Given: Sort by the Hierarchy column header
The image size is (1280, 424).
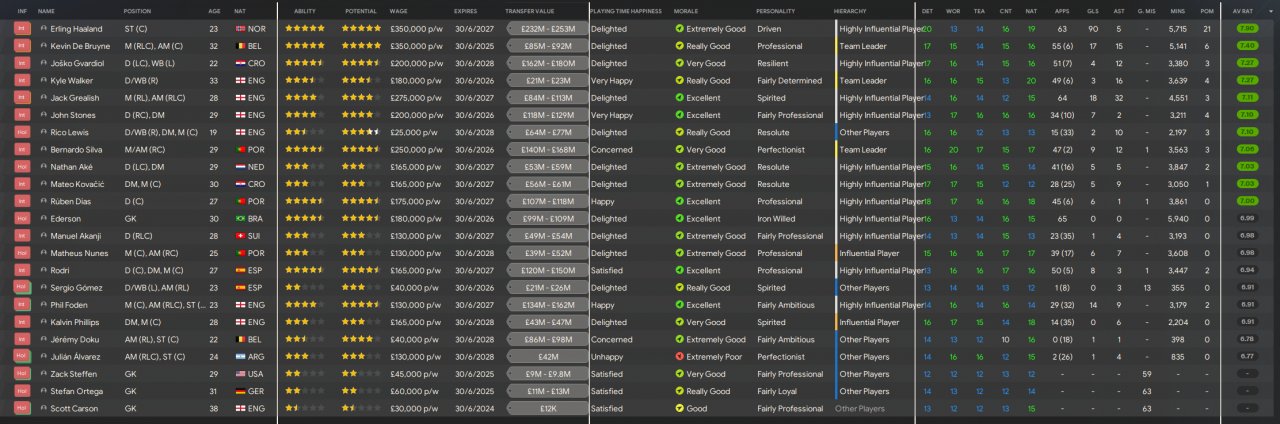Looking at the screenshot, I should coord(850,11).
